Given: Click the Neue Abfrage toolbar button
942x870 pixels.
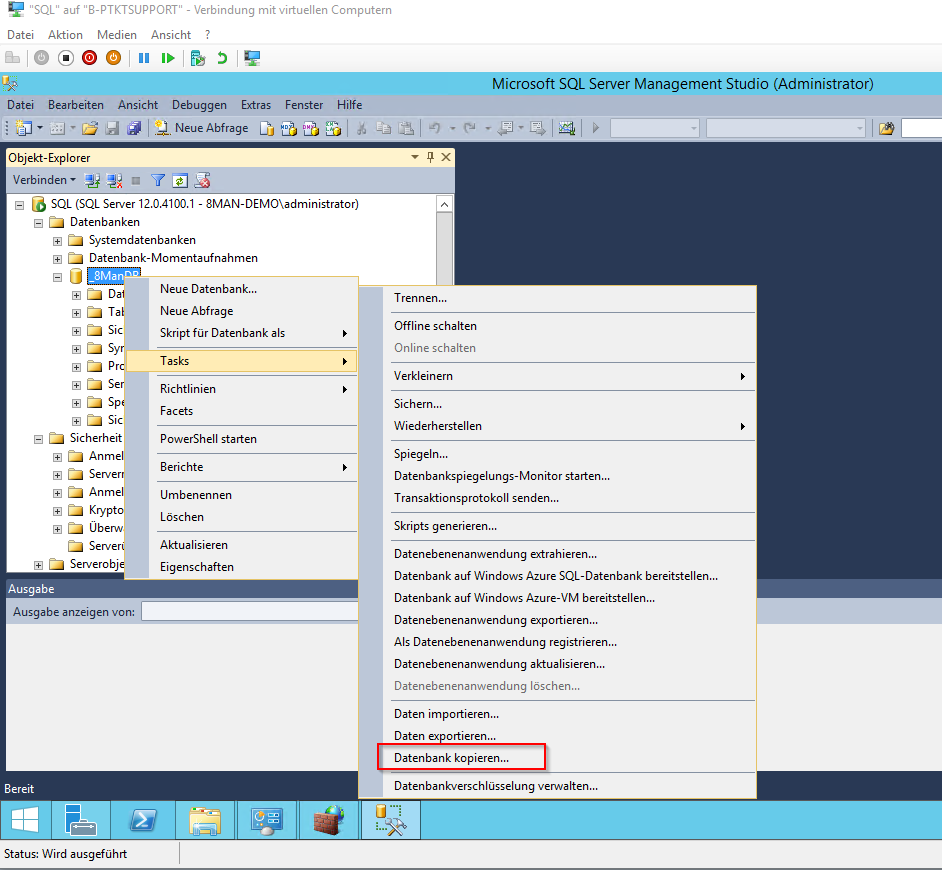Looking at the screenshot, I should click(201, 128).
